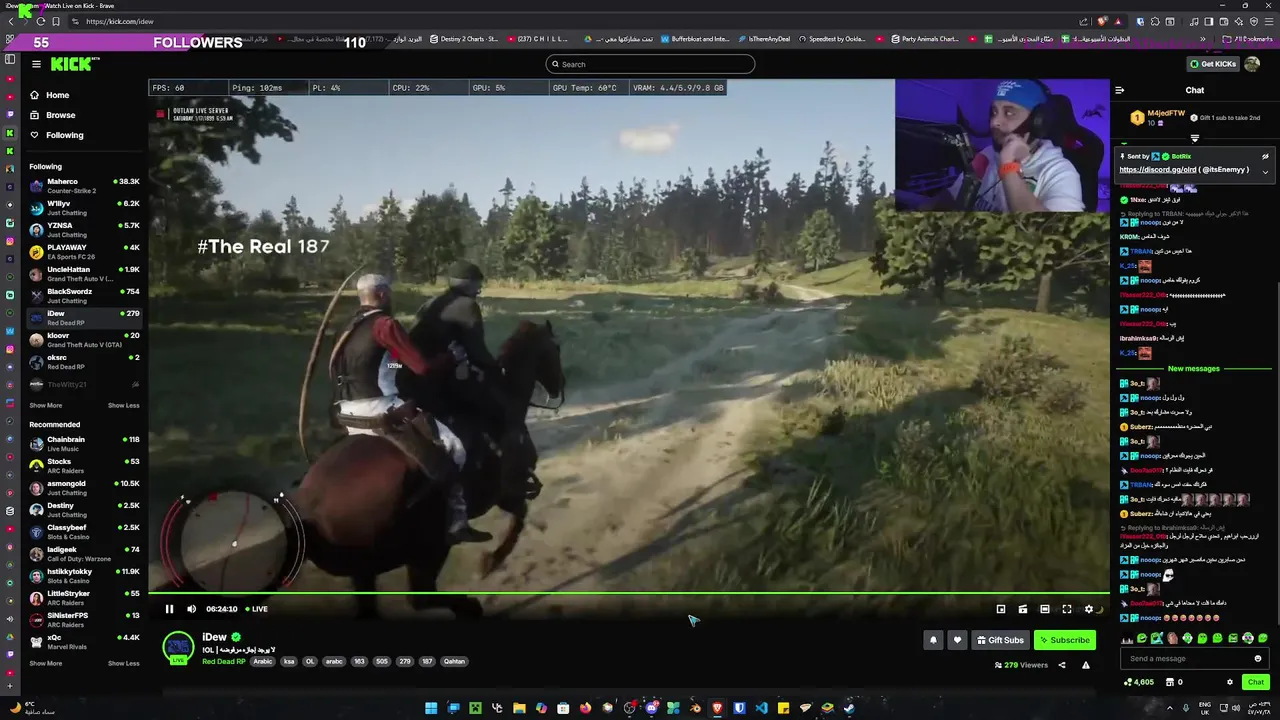The width and height of the screenshot is (1280, 720).
Task: Open kloovr channel in Following list
Action: pos(84,340)
